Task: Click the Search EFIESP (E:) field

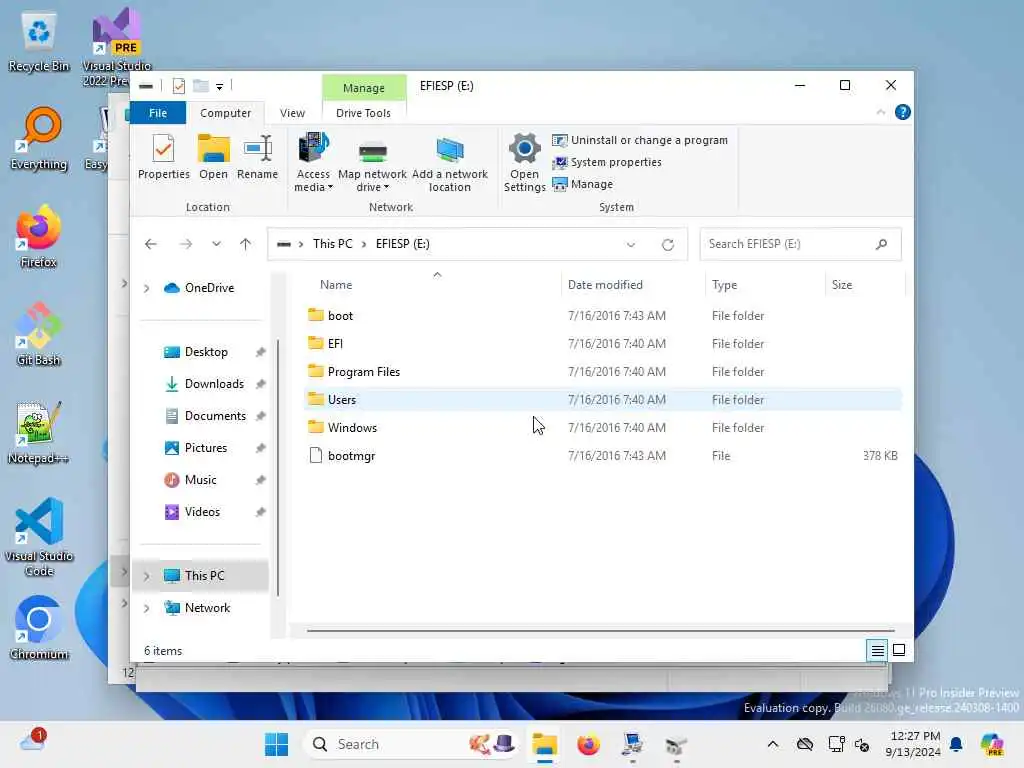Action: point(800,244)
